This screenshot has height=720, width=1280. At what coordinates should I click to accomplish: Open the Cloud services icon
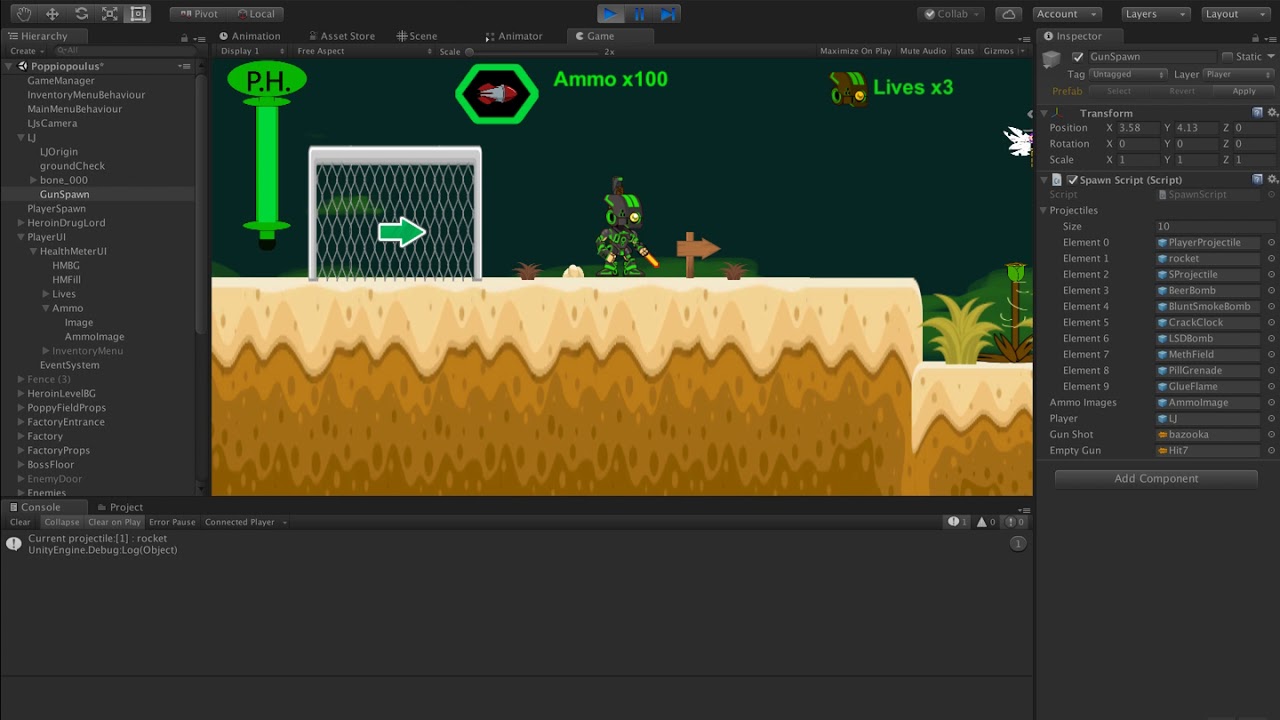1009,14
